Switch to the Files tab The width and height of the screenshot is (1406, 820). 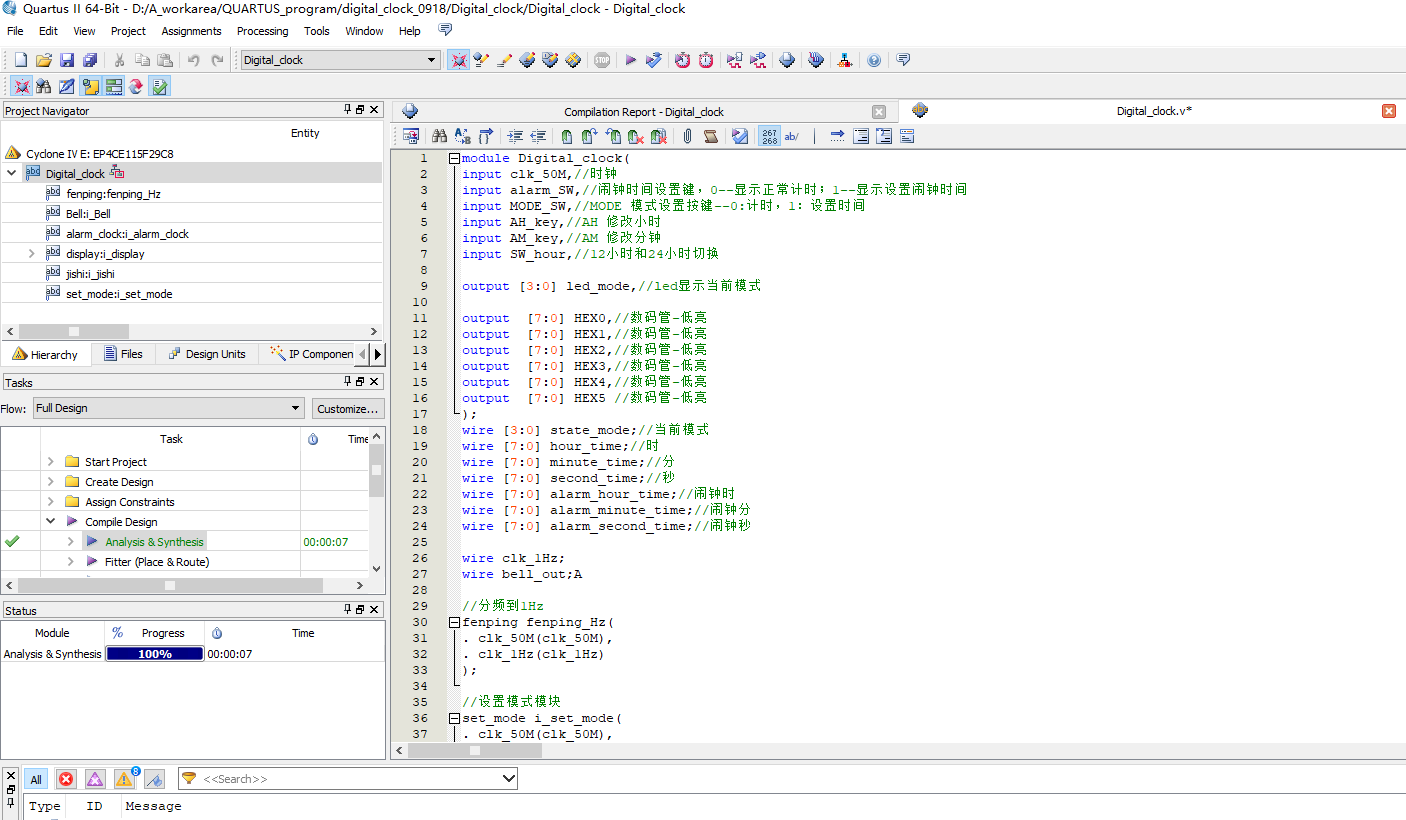(x=124, y=354)
